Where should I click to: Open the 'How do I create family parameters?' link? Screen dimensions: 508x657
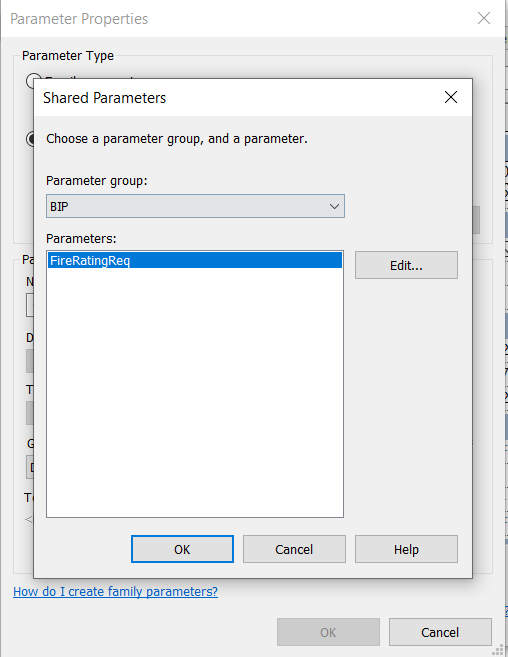(x=115, y=591)
